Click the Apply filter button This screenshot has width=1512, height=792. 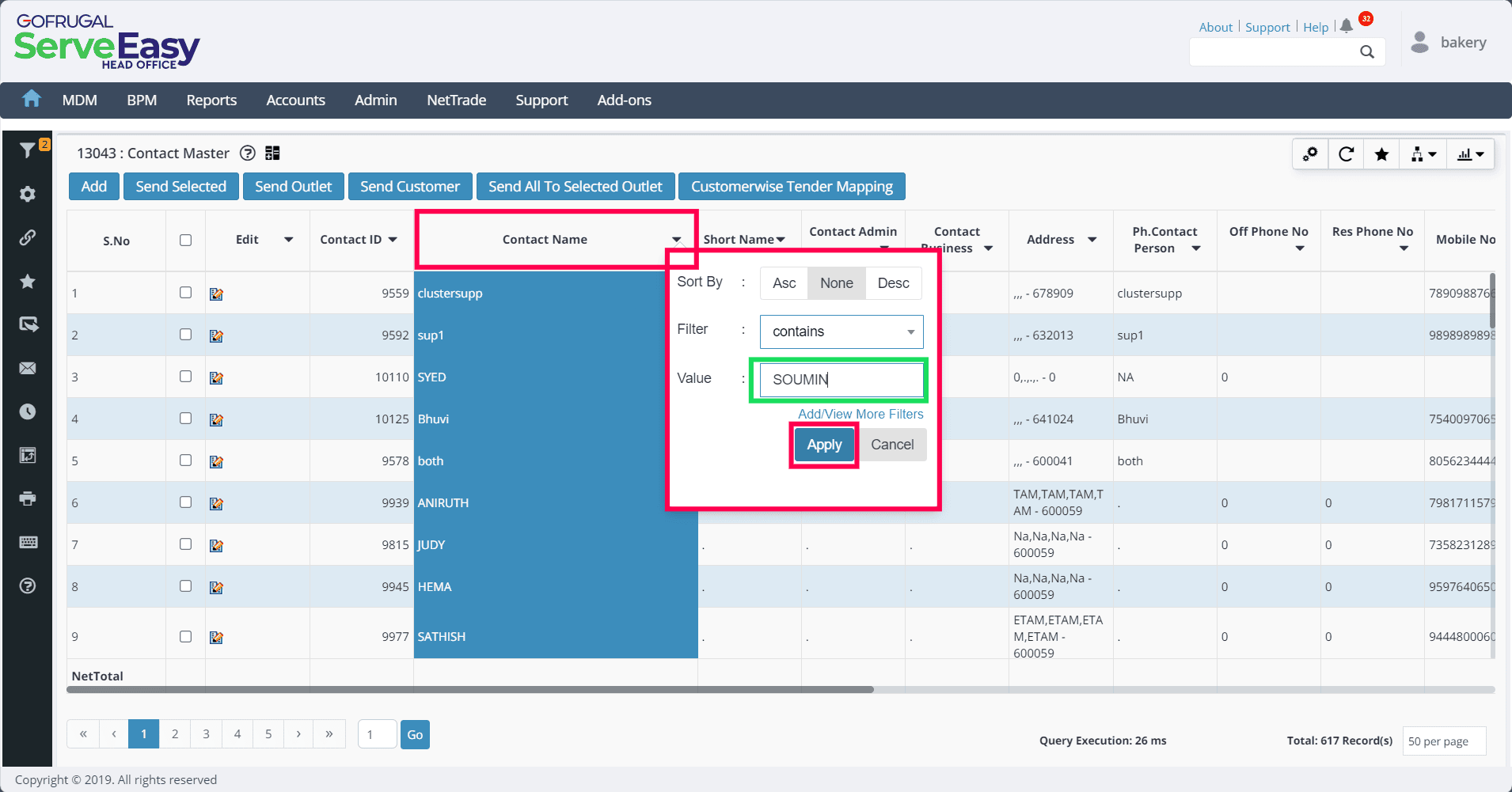tap(824, 445)
